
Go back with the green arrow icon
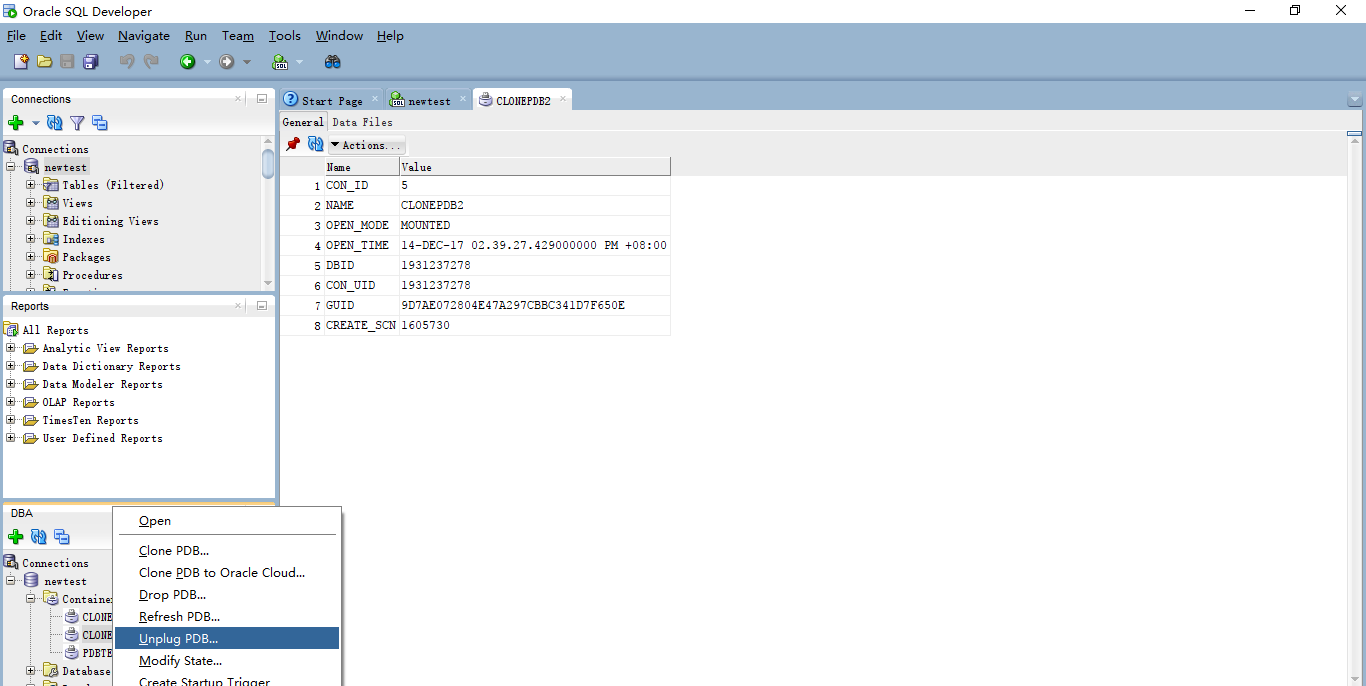click(x=188, y=62)
